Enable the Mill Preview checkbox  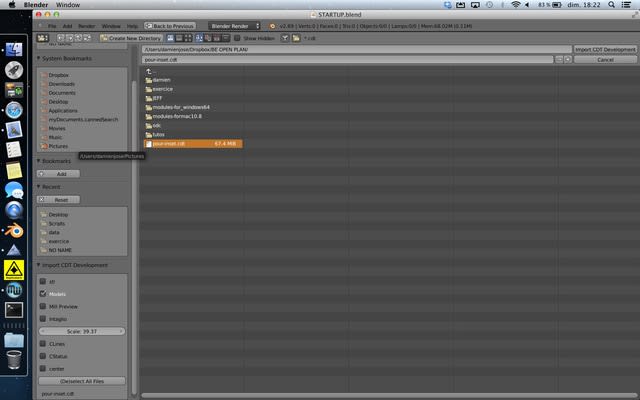(x=43, y=306)
